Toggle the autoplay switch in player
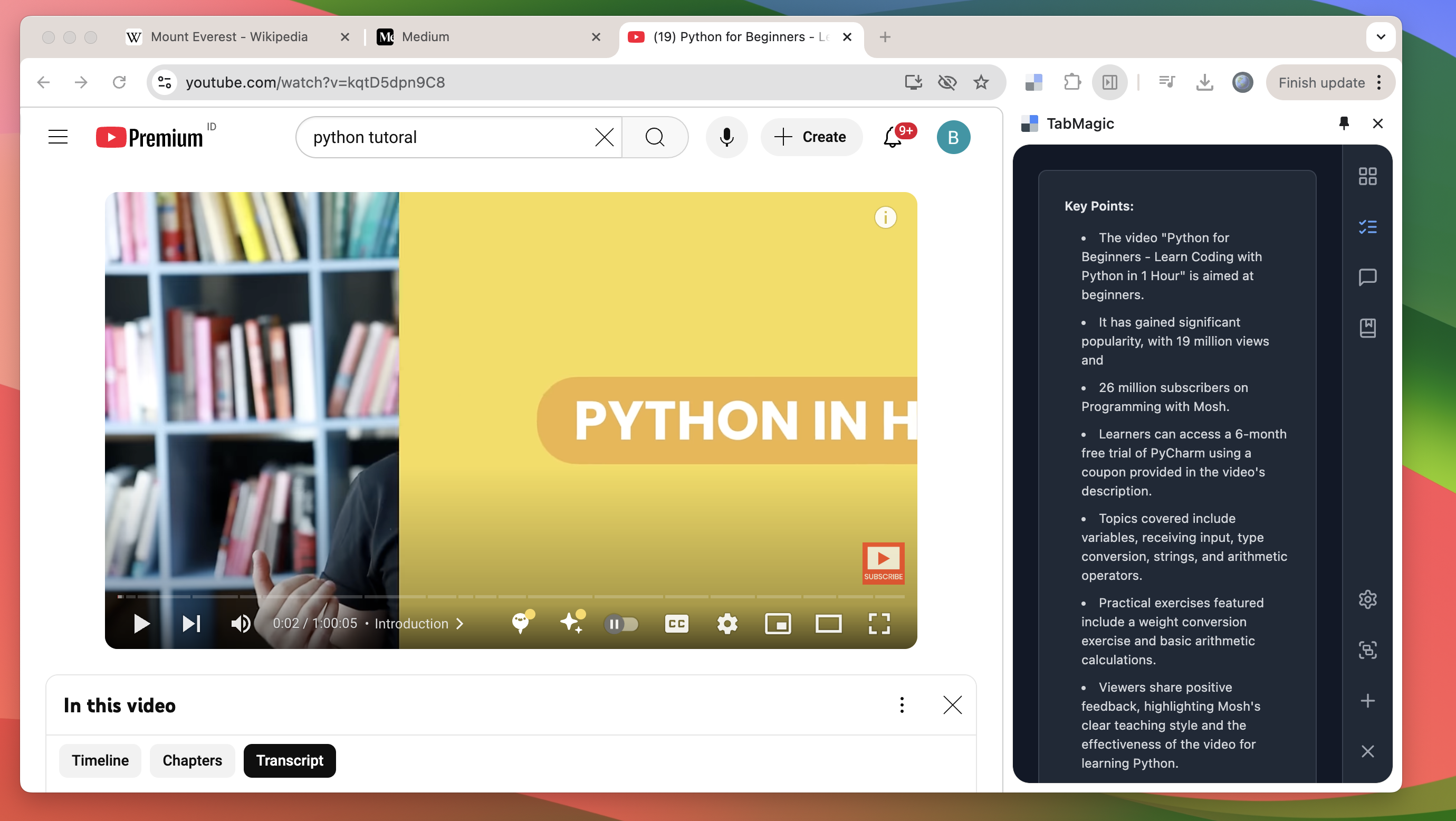Viewport: 1456px width, 821px height. point(621,624)
